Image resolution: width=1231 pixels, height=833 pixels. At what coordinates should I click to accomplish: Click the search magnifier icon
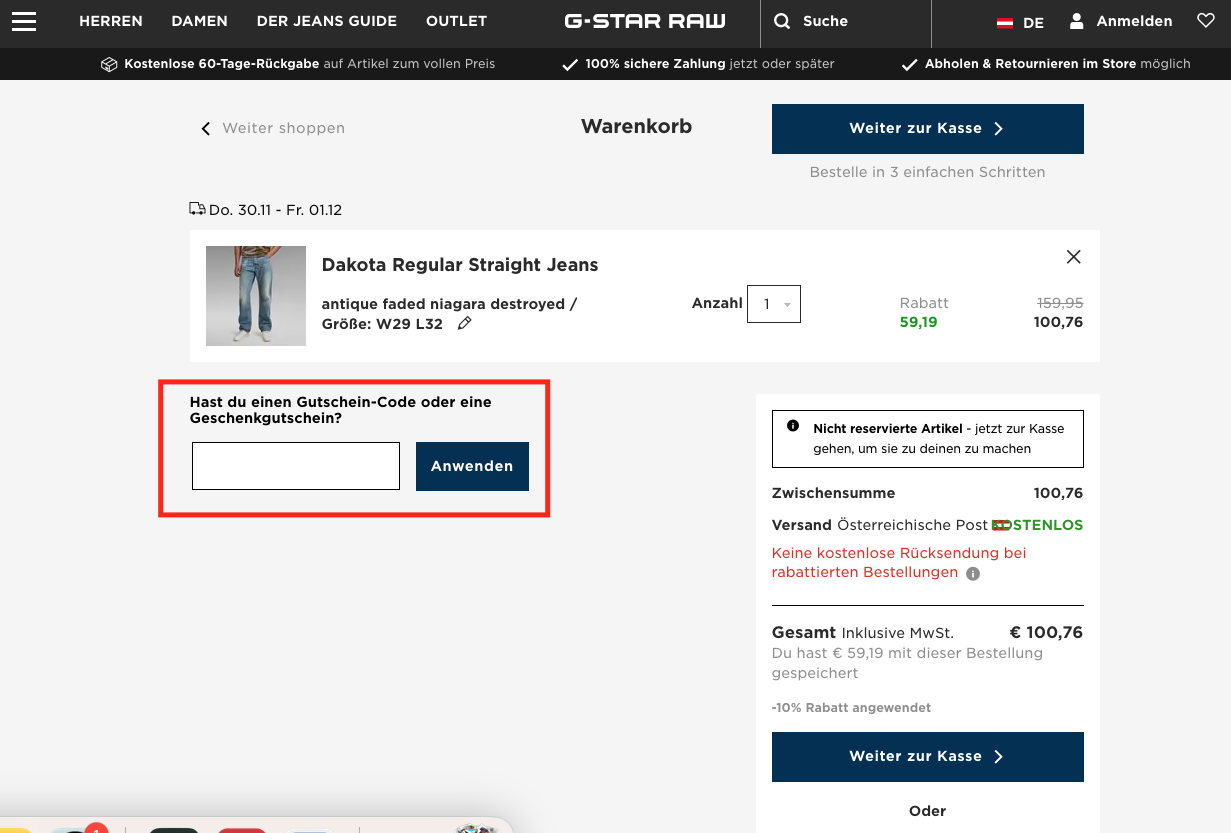tap(783, 21)
